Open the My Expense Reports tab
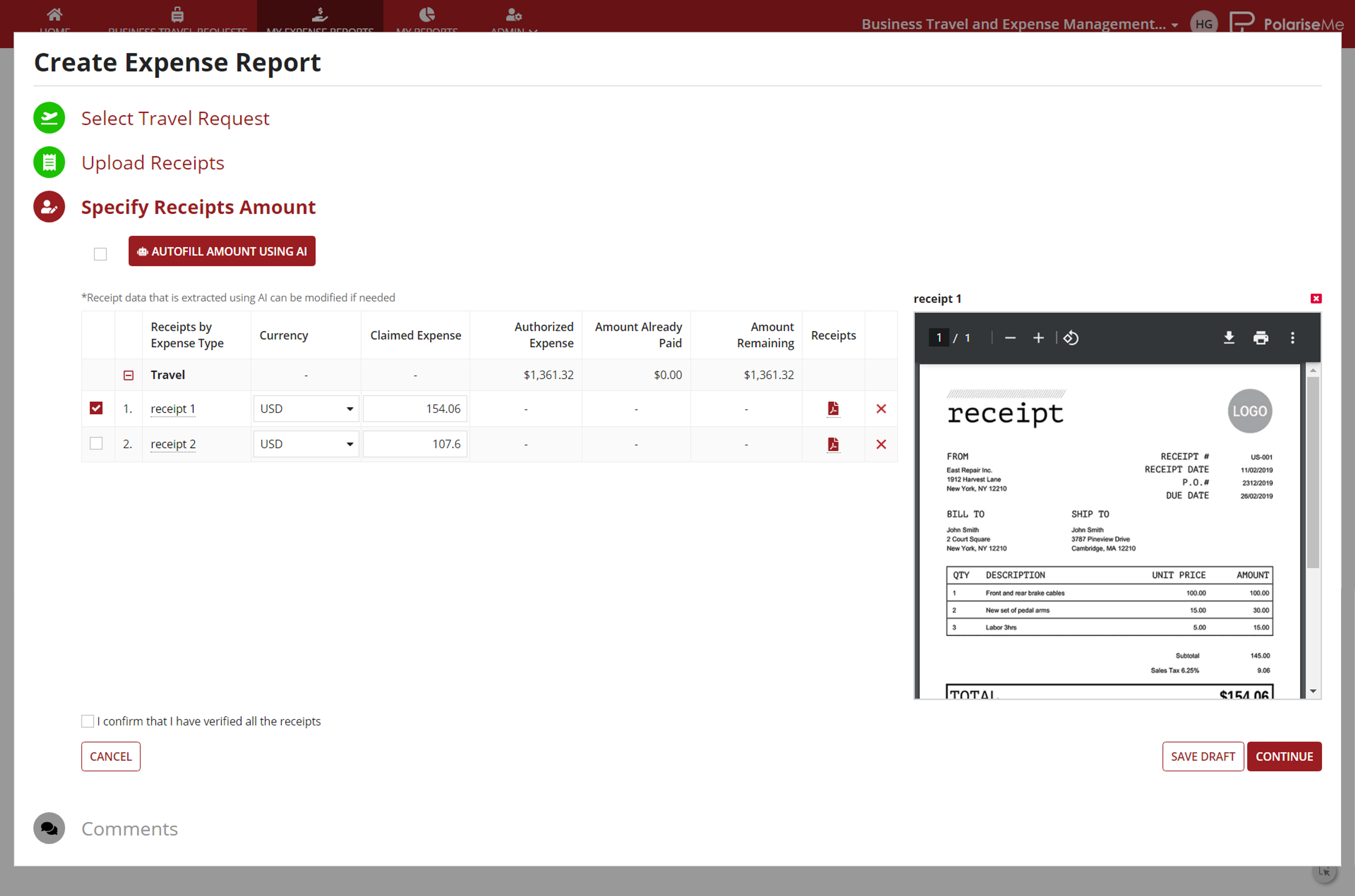Image resolution: width=1355 pixels, height=896 pixels. click(320, 16)
